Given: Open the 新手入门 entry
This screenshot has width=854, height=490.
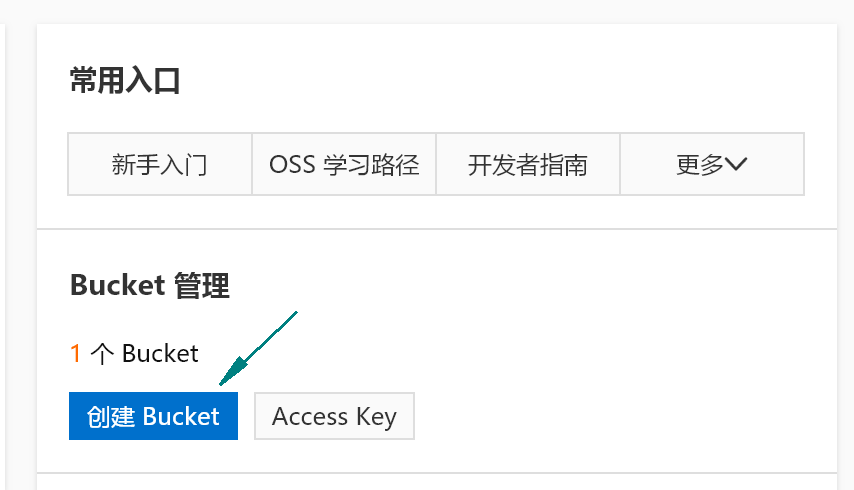Looking at the screenshot, I should (160, 164).
